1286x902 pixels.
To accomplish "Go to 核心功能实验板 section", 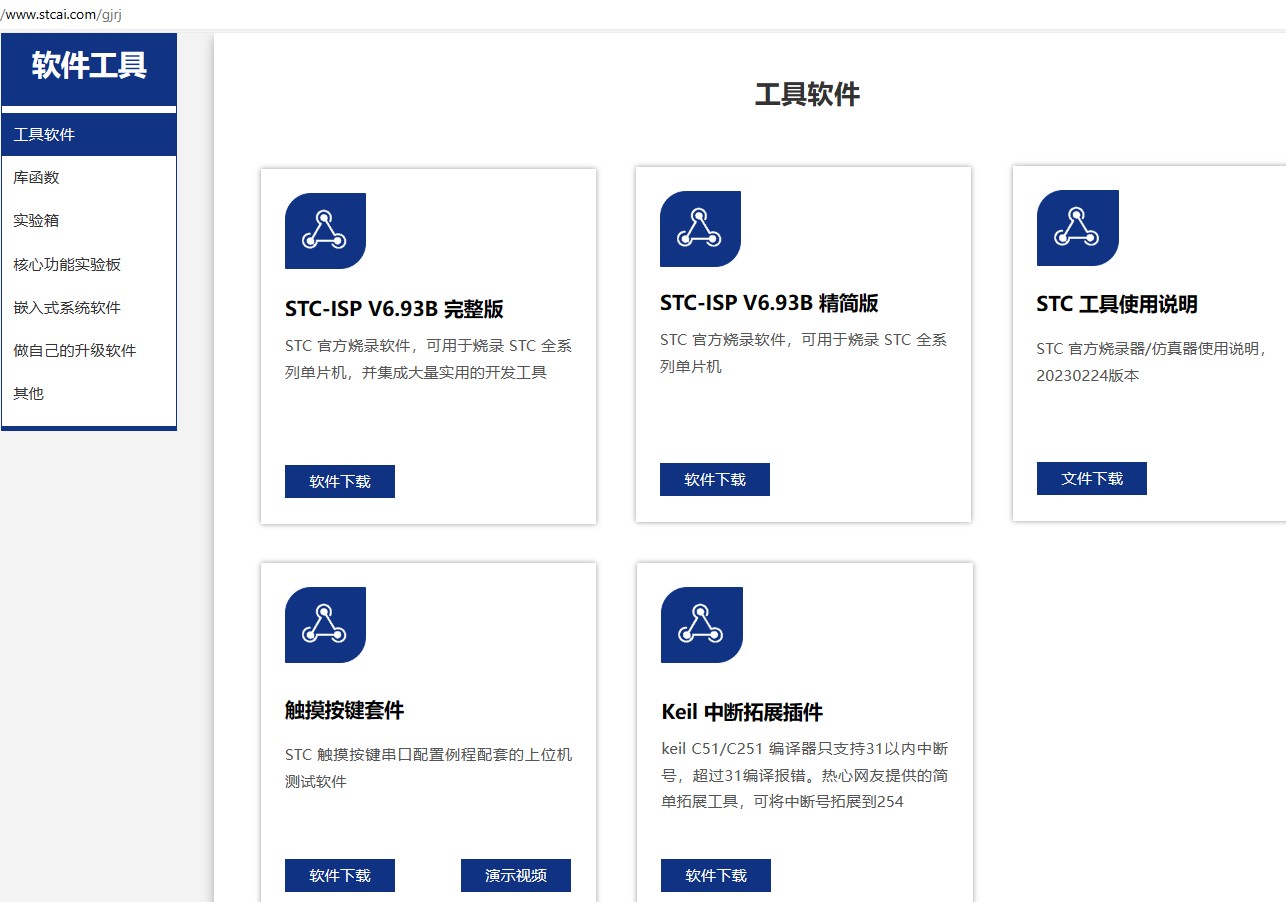I will (x=89, y=265).
